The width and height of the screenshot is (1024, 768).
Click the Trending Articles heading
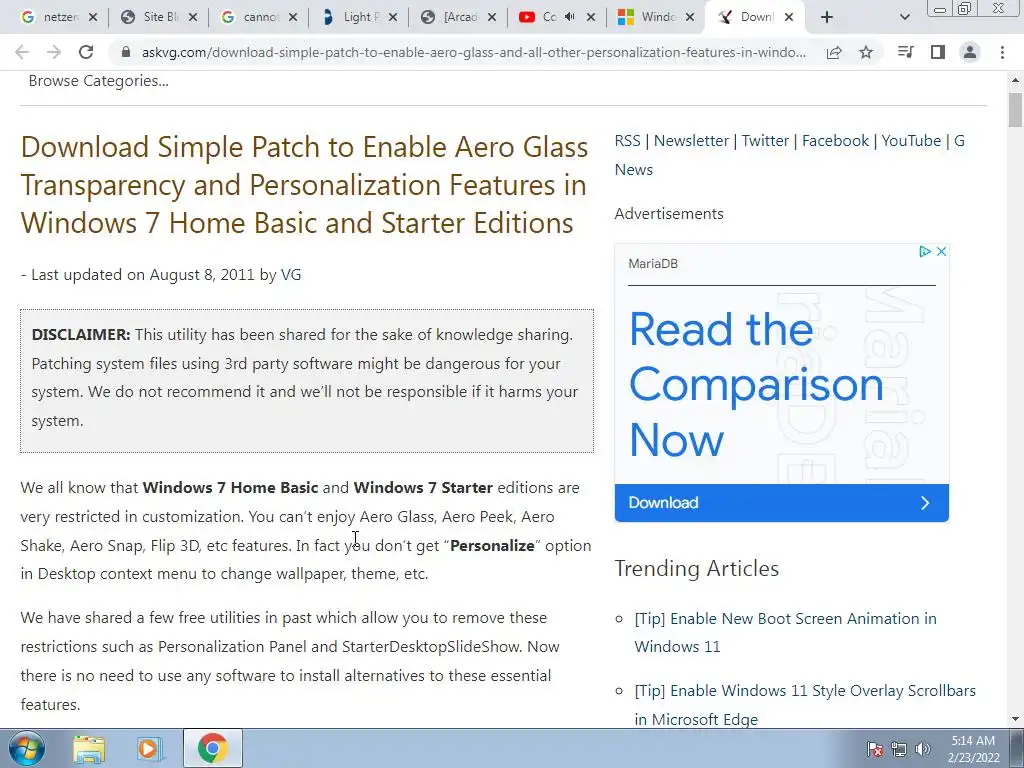(697, 568)
